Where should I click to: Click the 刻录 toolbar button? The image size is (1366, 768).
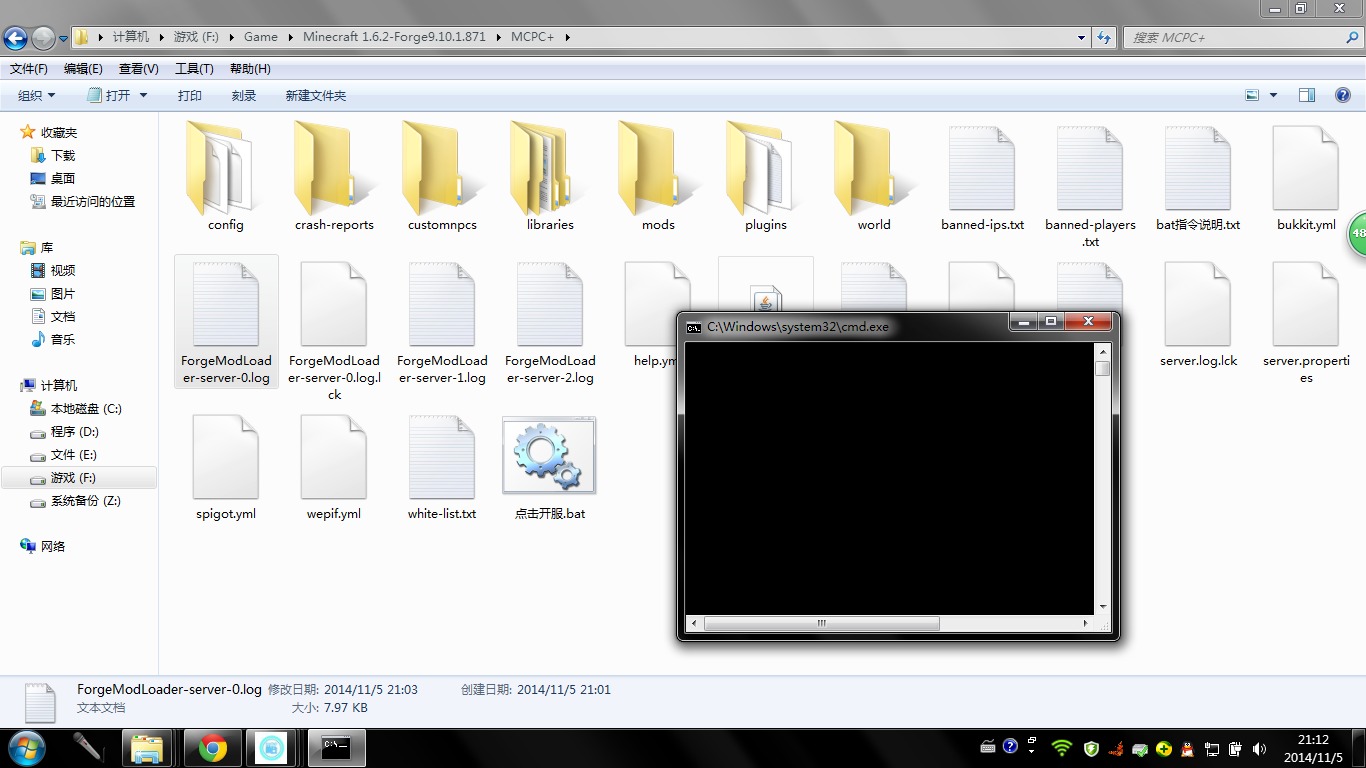(244, 95)
